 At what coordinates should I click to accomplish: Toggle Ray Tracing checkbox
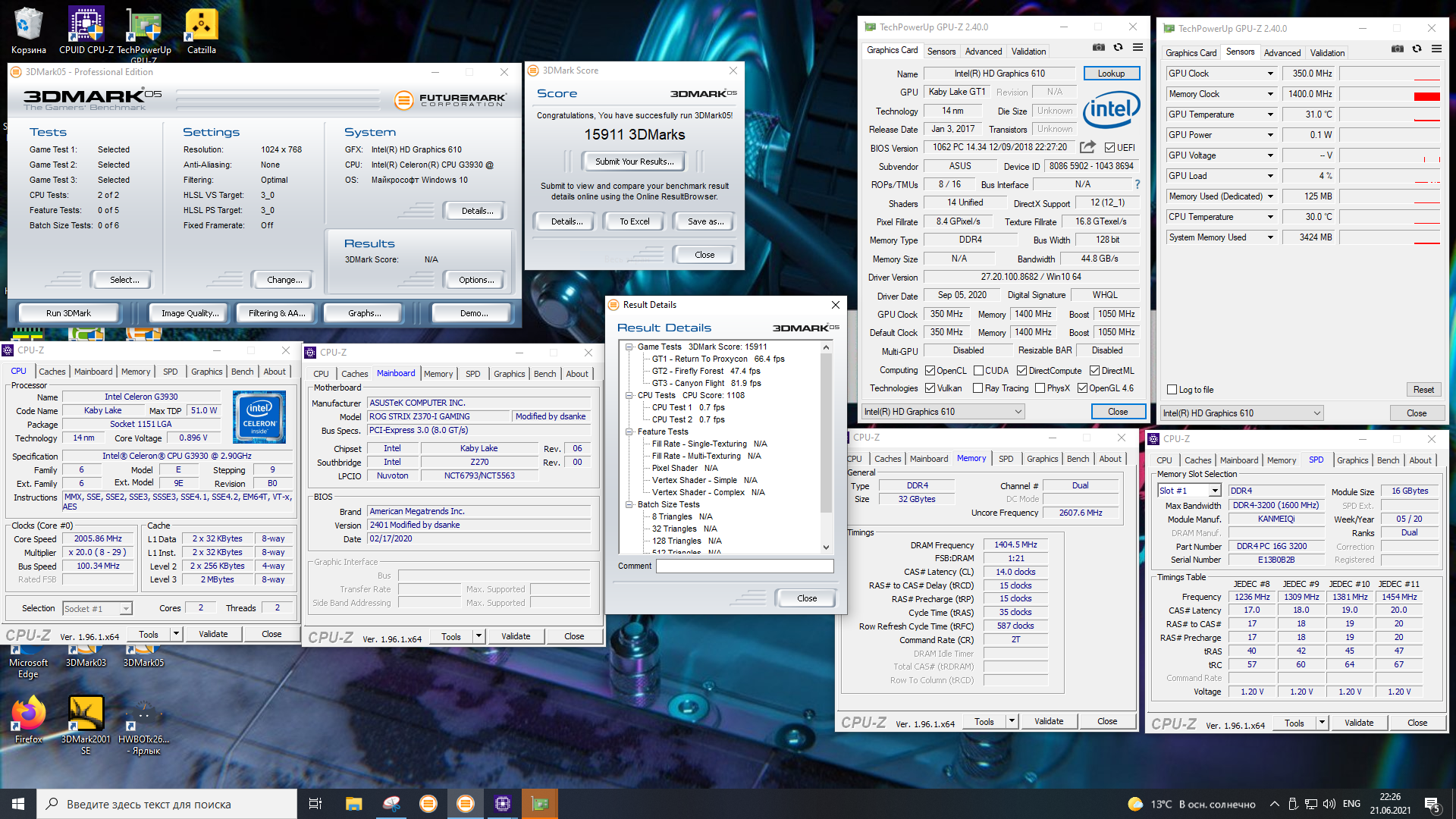(x=977, y=388)
